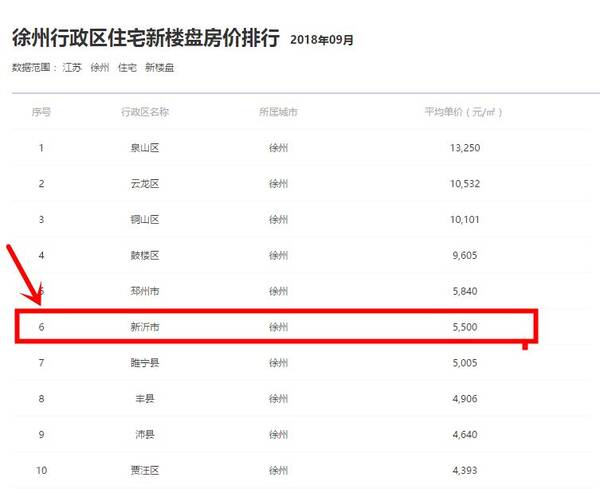The width and height of the screenshot is (600, 489).
Task: Click the 铜山区 district entry
Action: (145, 220)
